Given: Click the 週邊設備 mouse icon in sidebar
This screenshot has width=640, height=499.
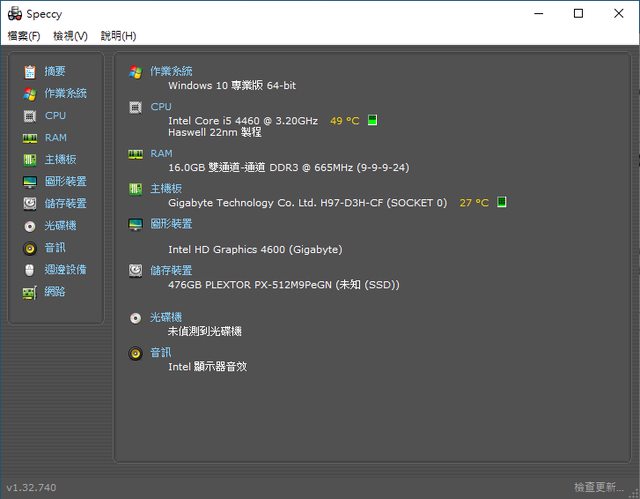Looking at the screenshot, I should [29, 269].
